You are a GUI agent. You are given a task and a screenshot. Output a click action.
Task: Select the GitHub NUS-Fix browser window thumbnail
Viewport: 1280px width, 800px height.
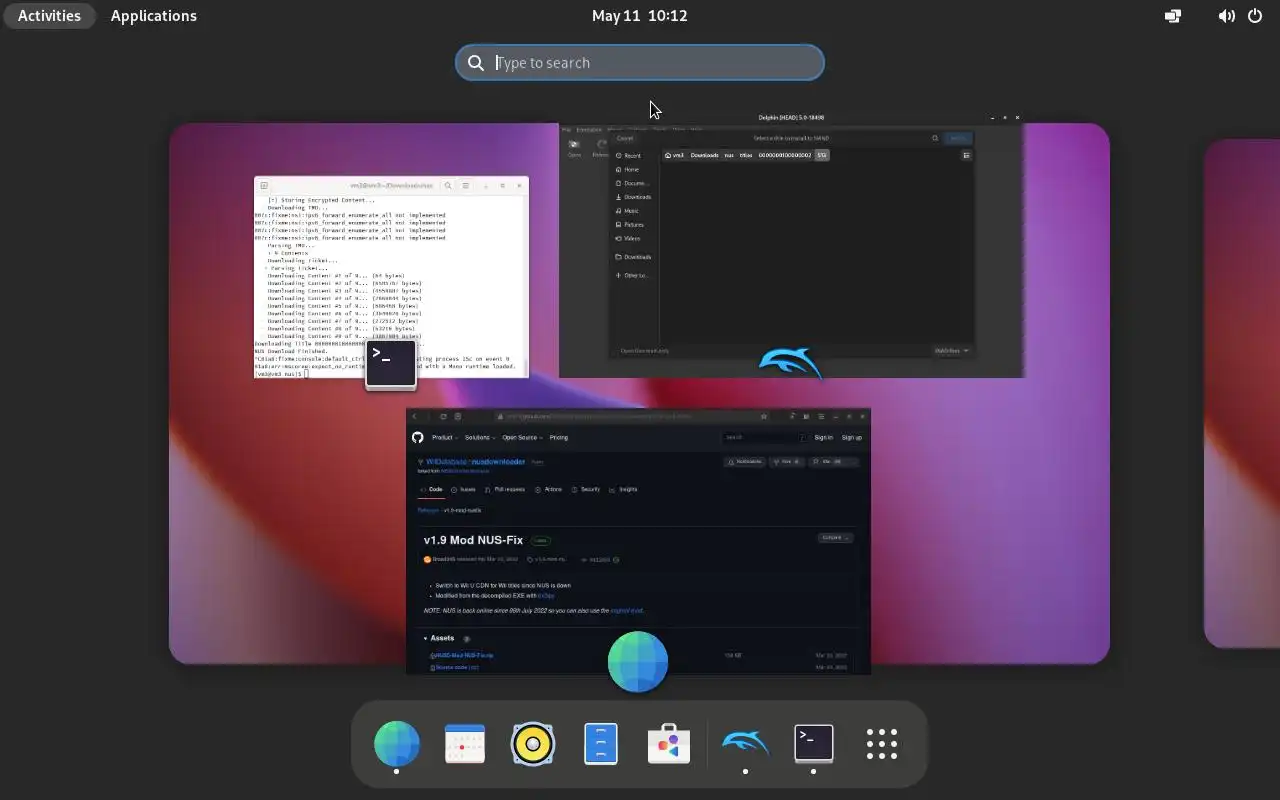(638, 541)
